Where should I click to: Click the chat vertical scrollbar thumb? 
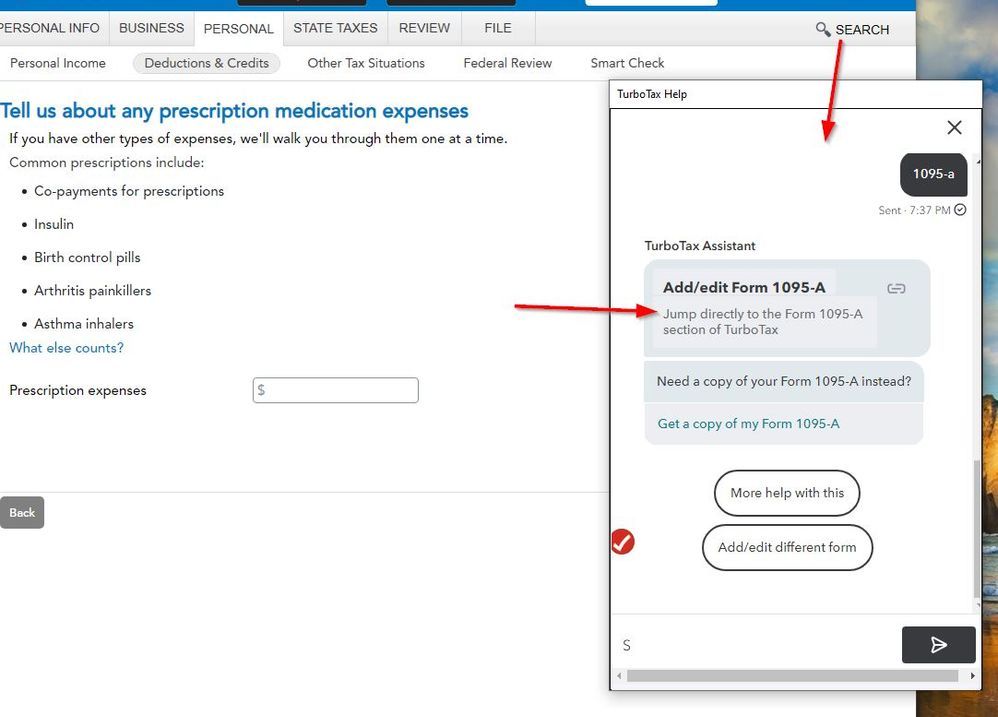pyautogui.click(x=976, y=528)
